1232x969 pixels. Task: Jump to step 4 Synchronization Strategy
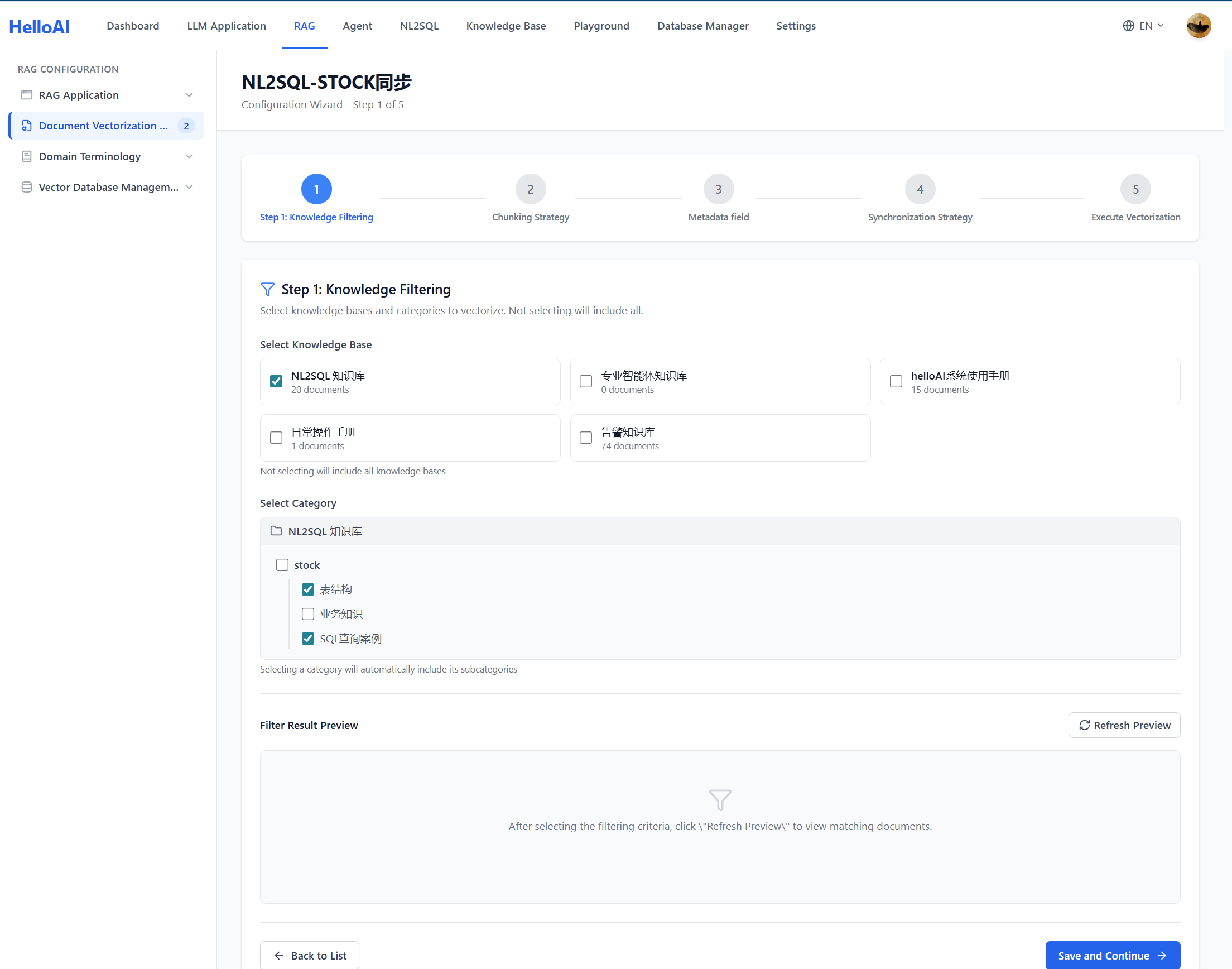(920, 189)
